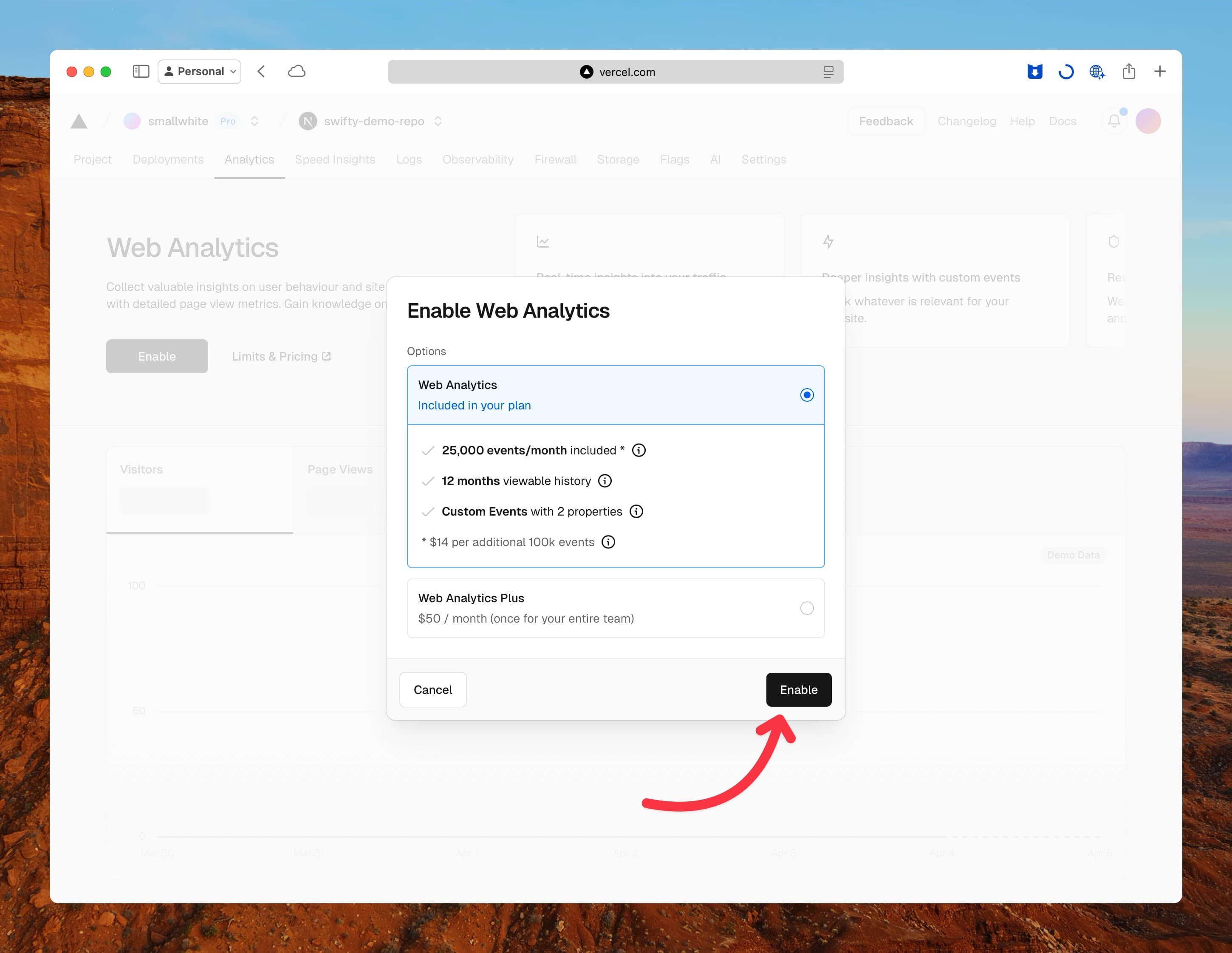Click the '$50 / month' pricing text
1232x953 pixels.
click(x=526, y=619)
